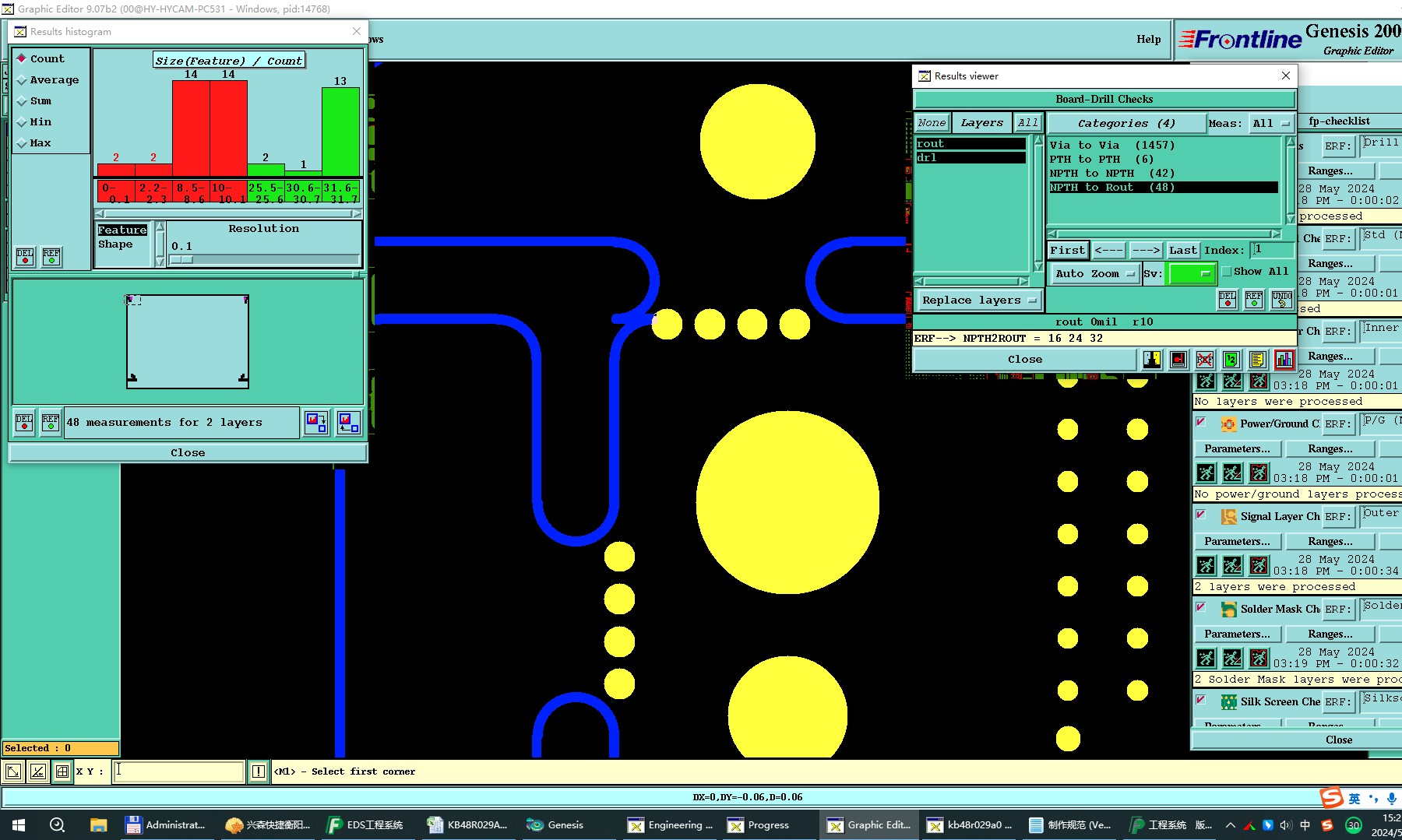This screenshot has height=840, width=1402.
Task: Click red-outlined run icon under Signal Layer Checks
Action: click(1259, 565)
